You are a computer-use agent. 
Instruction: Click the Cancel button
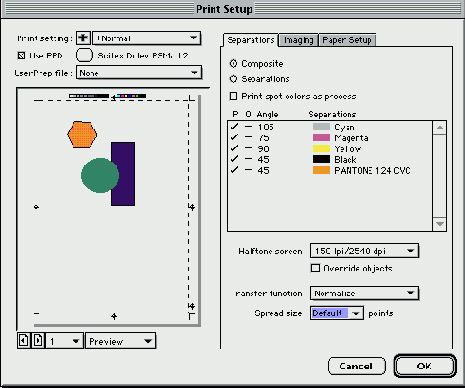pyautogui.click(x=357, y=366)
